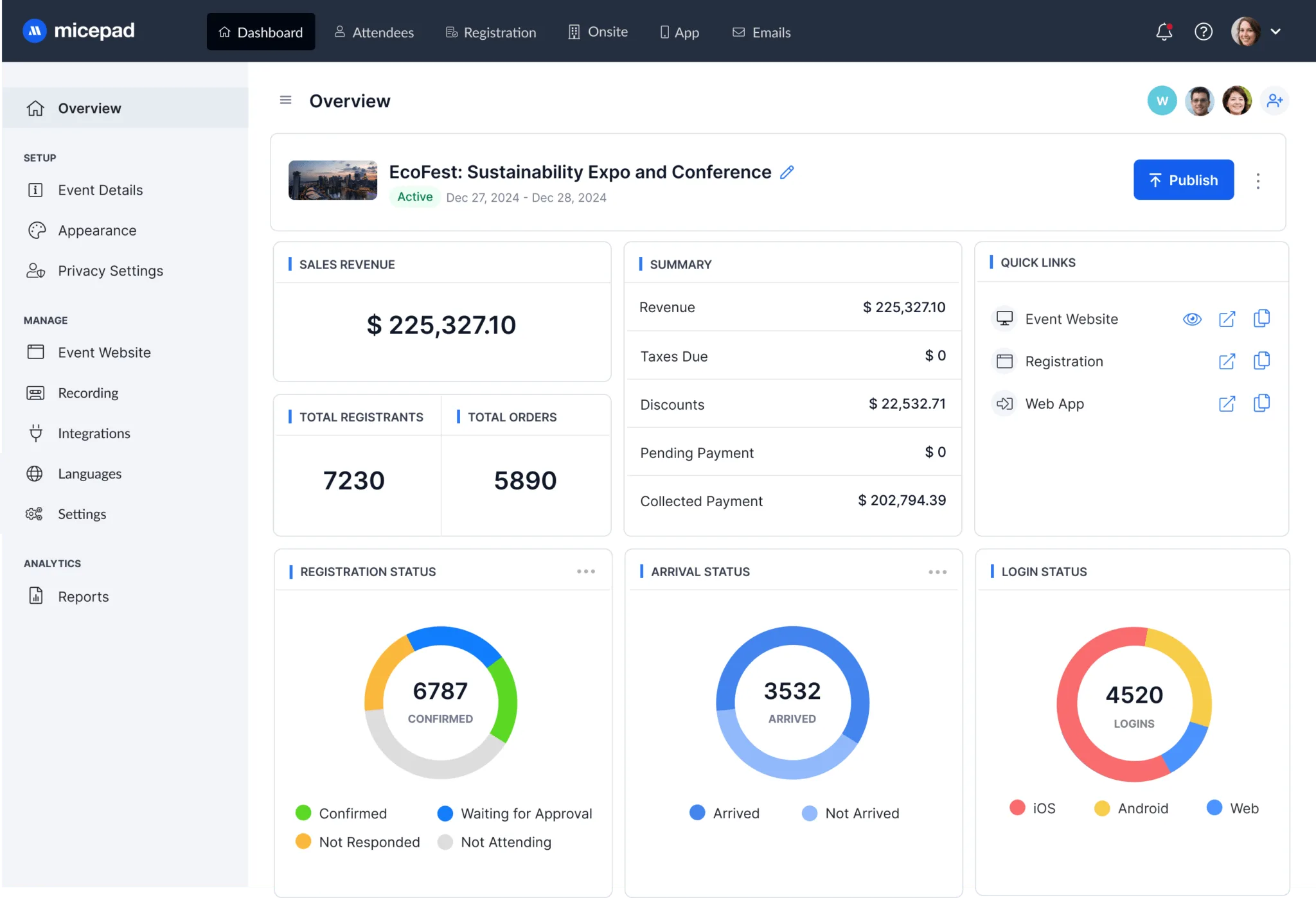Select the Recording manage option
The height and width of the screenshot is (898, 1316).
(88, 392)
